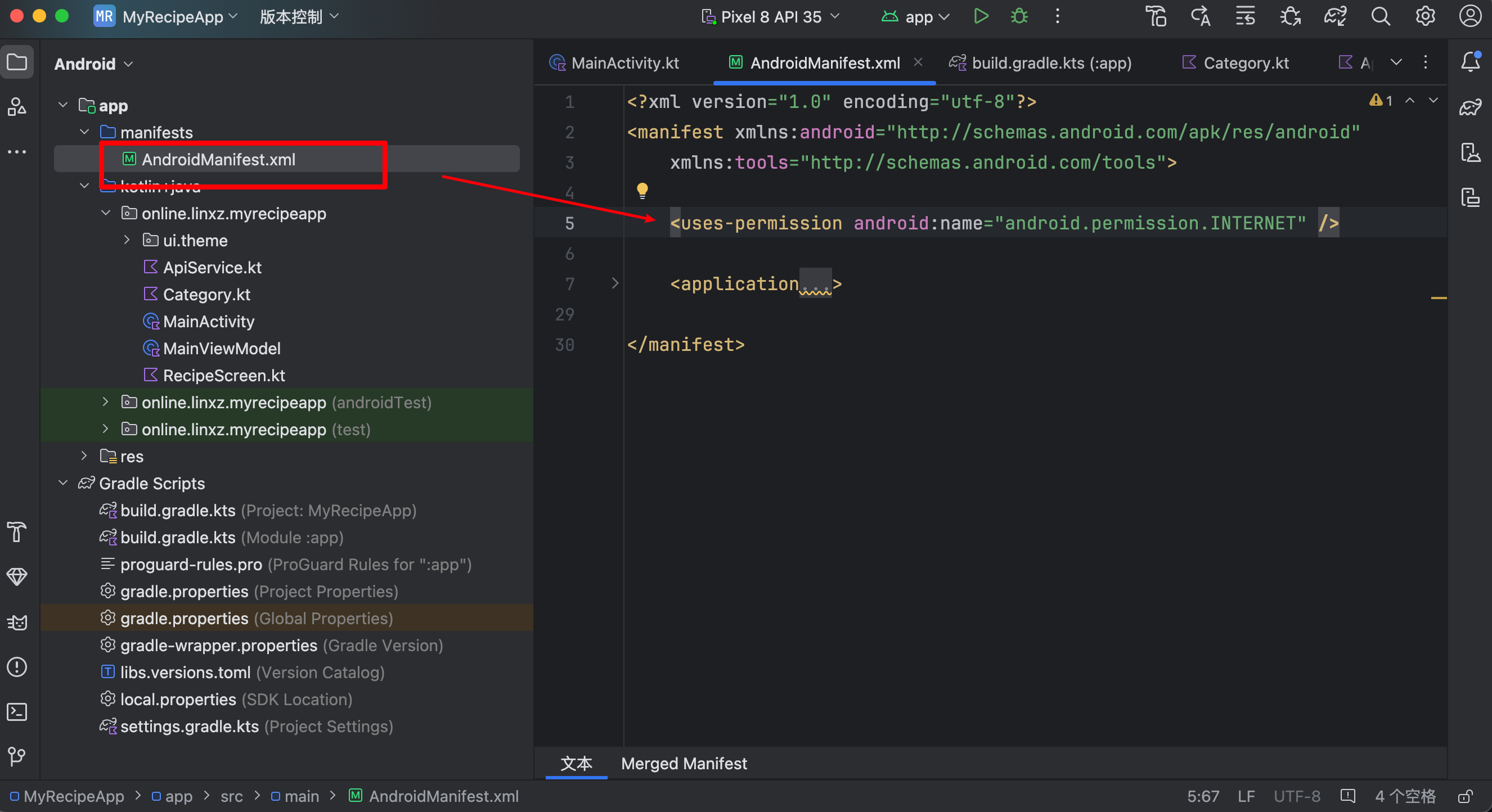The width and height of the screenshot is (1492, 812).
Task: Change LF line separator in status bar
Action: pyautogui.click(x=1246, y=796)
